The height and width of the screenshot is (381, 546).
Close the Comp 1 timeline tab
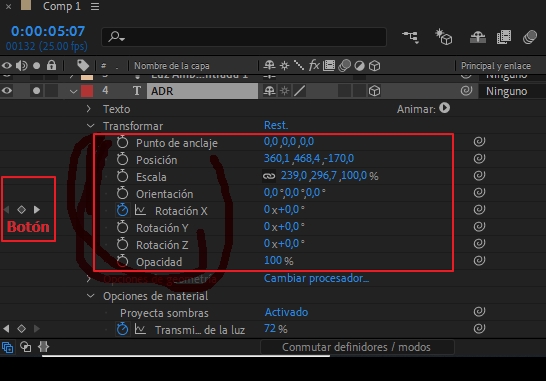click(x=9, y=6)
